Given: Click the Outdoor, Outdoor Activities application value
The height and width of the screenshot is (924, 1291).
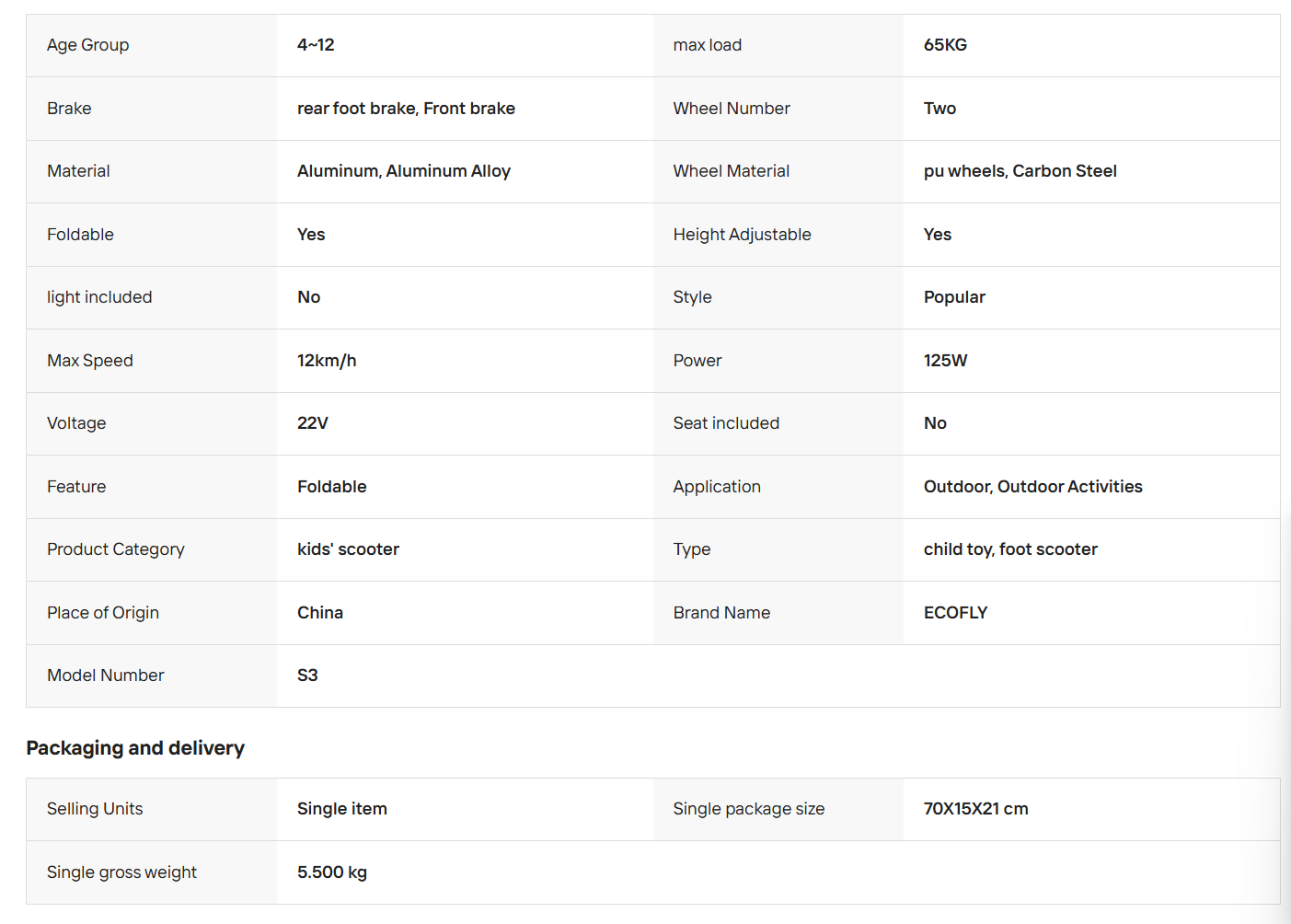Looking at the screenshot, I should (x=1033, y=487).
